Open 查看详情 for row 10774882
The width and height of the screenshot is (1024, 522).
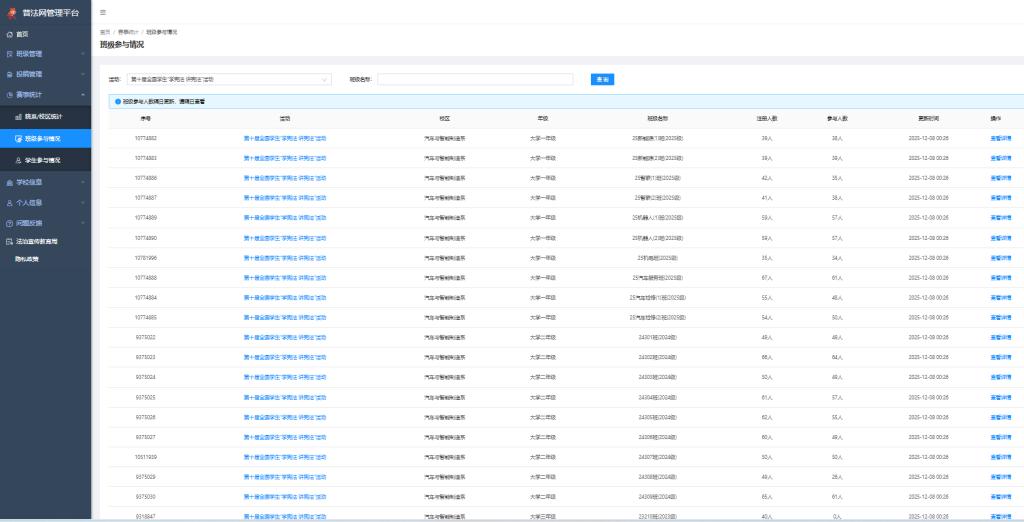(1000, 138)
